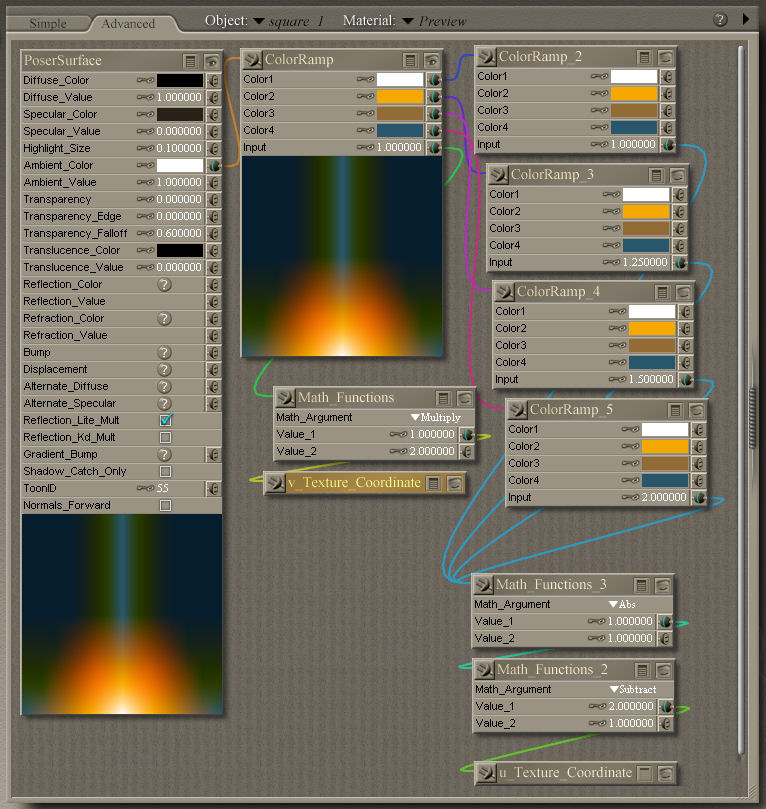The width and height of the screenshot is (766, 809).
Task: Click the ColorRamp_2 preview toggle icon
Action: click(x=665, y=58)
